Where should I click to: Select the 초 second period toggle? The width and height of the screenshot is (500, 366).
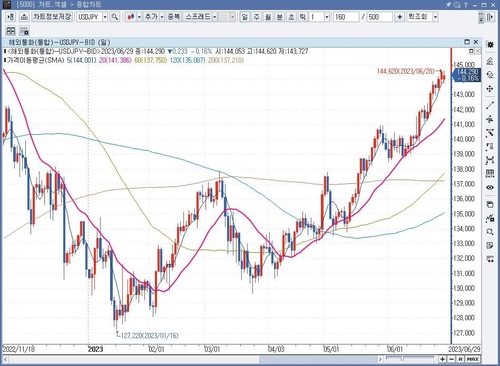[291, 17]
